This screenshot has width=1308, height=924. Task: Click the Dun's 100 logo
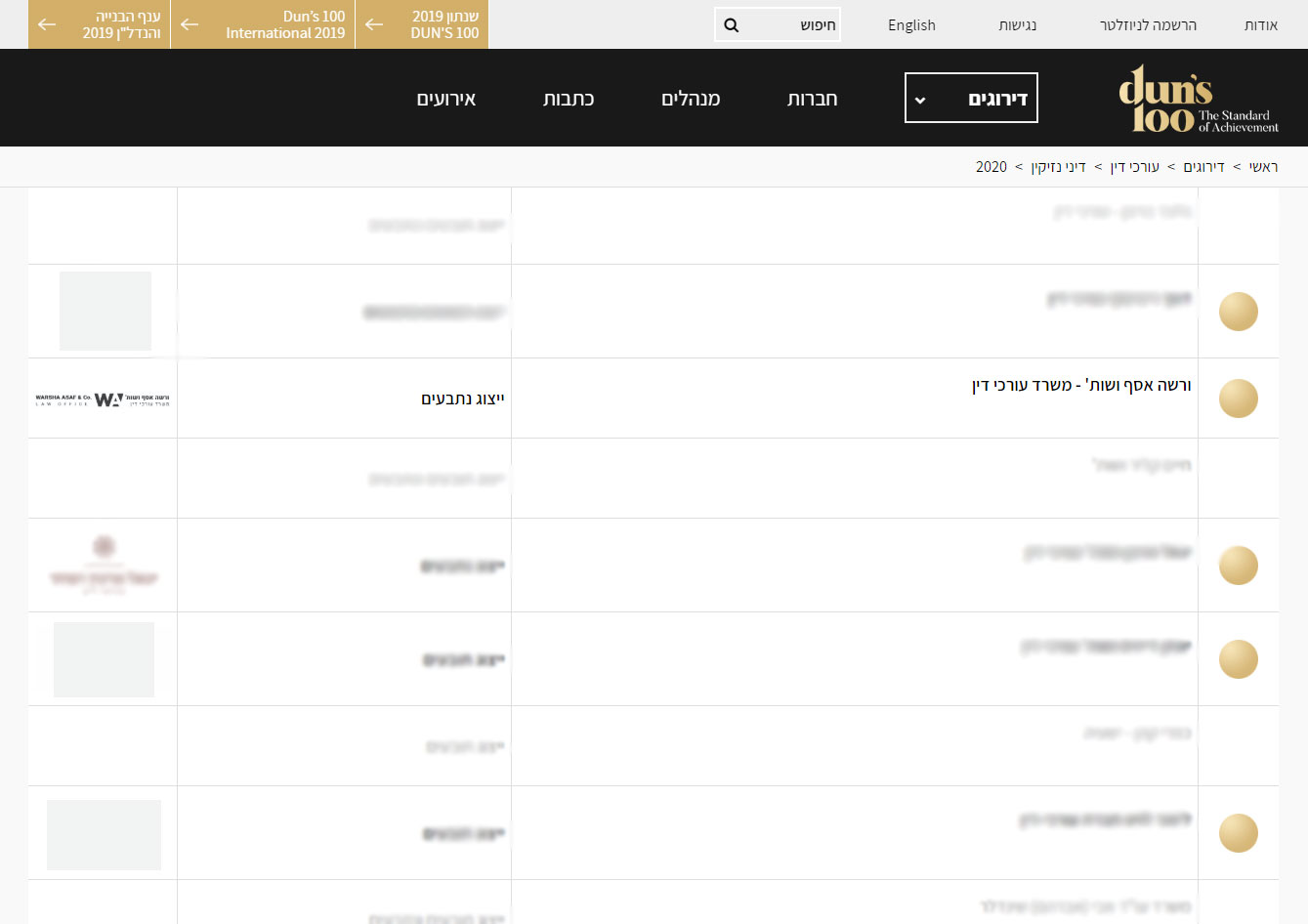[1199, 98]
